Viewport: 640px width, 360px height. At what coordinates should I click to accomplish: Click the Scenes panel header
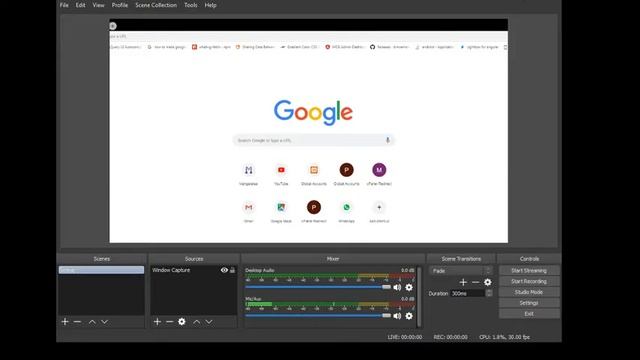pos(102,259)
